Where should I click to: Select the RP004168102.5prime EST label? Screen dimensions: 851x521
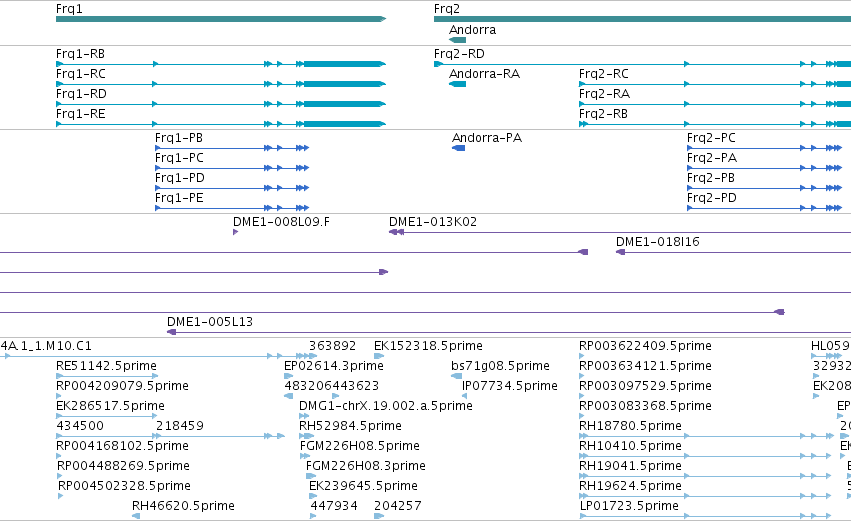coord(123,446)
